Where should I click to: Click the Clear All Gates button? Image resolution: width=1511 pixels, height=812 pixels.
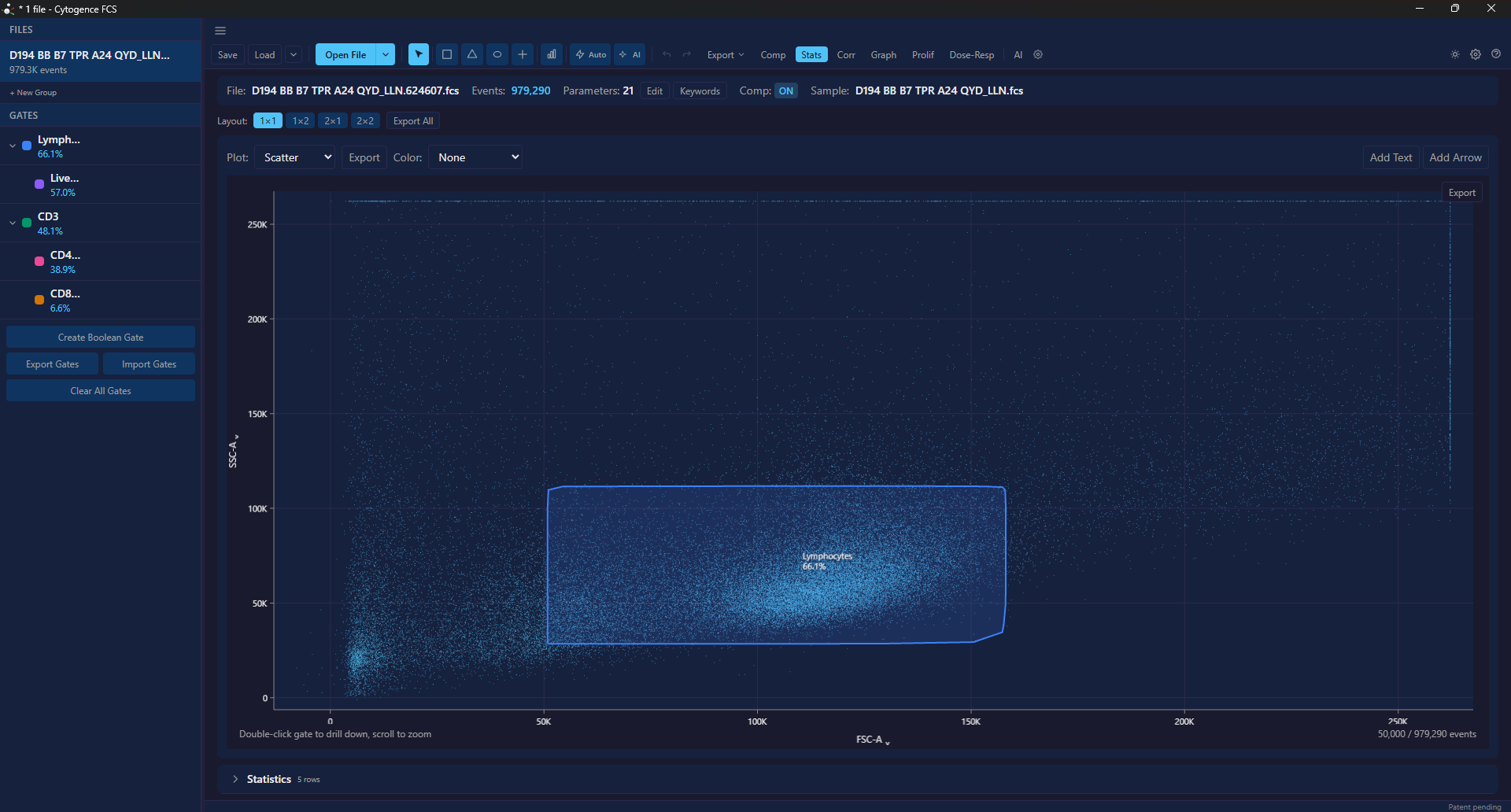[x=101, y=390]
